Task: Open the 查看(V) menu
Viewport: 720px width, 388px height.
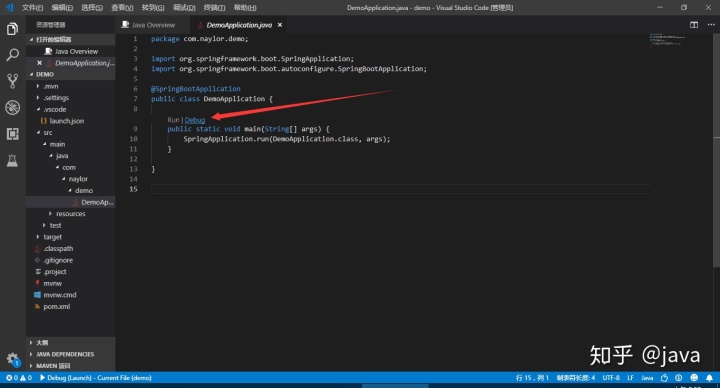Action: click(122, 7)
